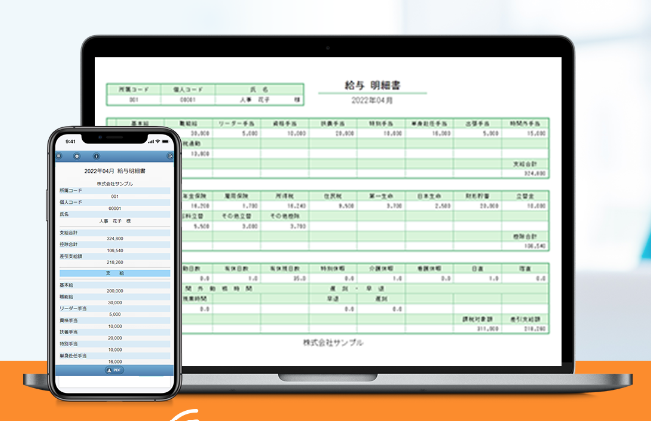
Task: Click the 9:41 clock on the phone
Action: click(x=70, y=142)
